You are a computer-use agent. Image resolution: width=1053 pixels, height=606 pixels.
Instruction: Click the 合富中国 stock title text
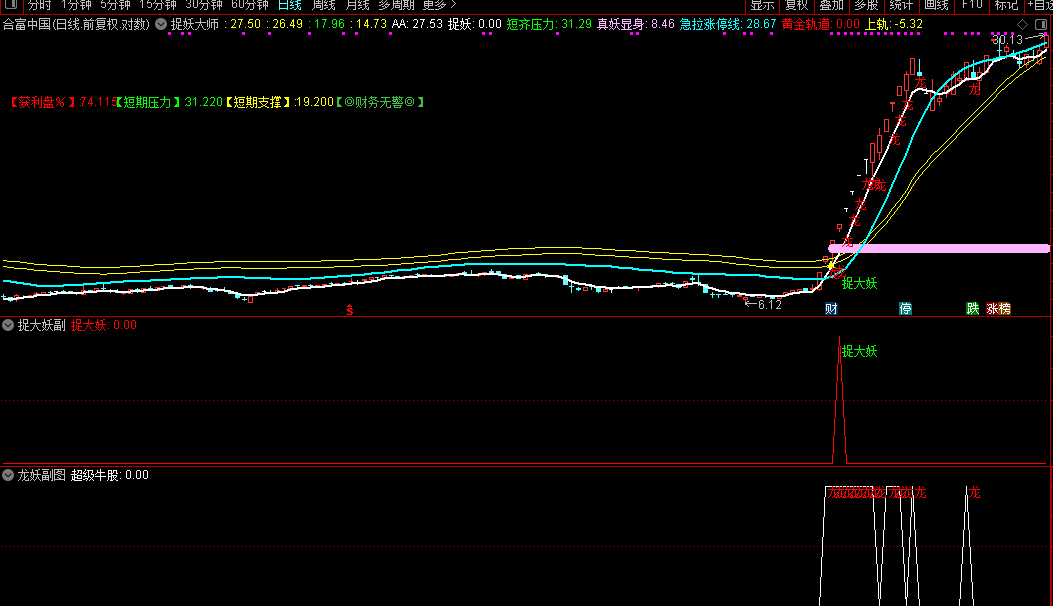coord(76,24)
